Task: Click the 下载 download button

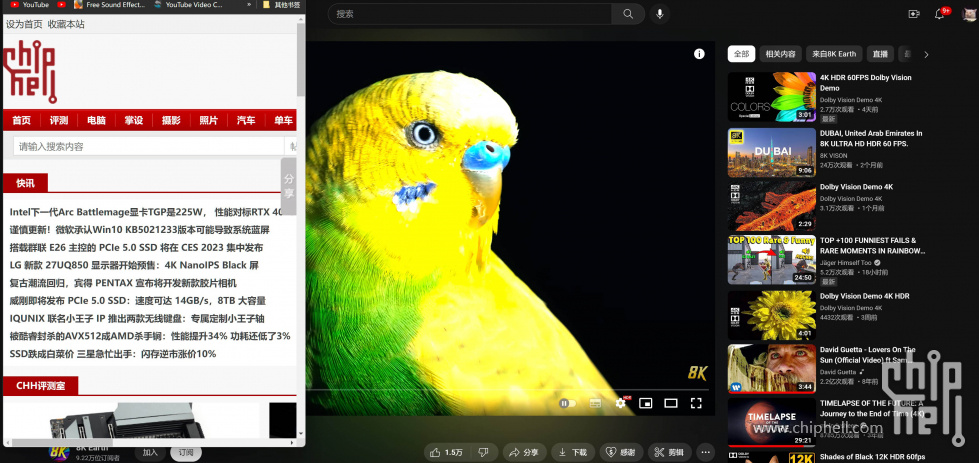Action: tap(573, 452)
